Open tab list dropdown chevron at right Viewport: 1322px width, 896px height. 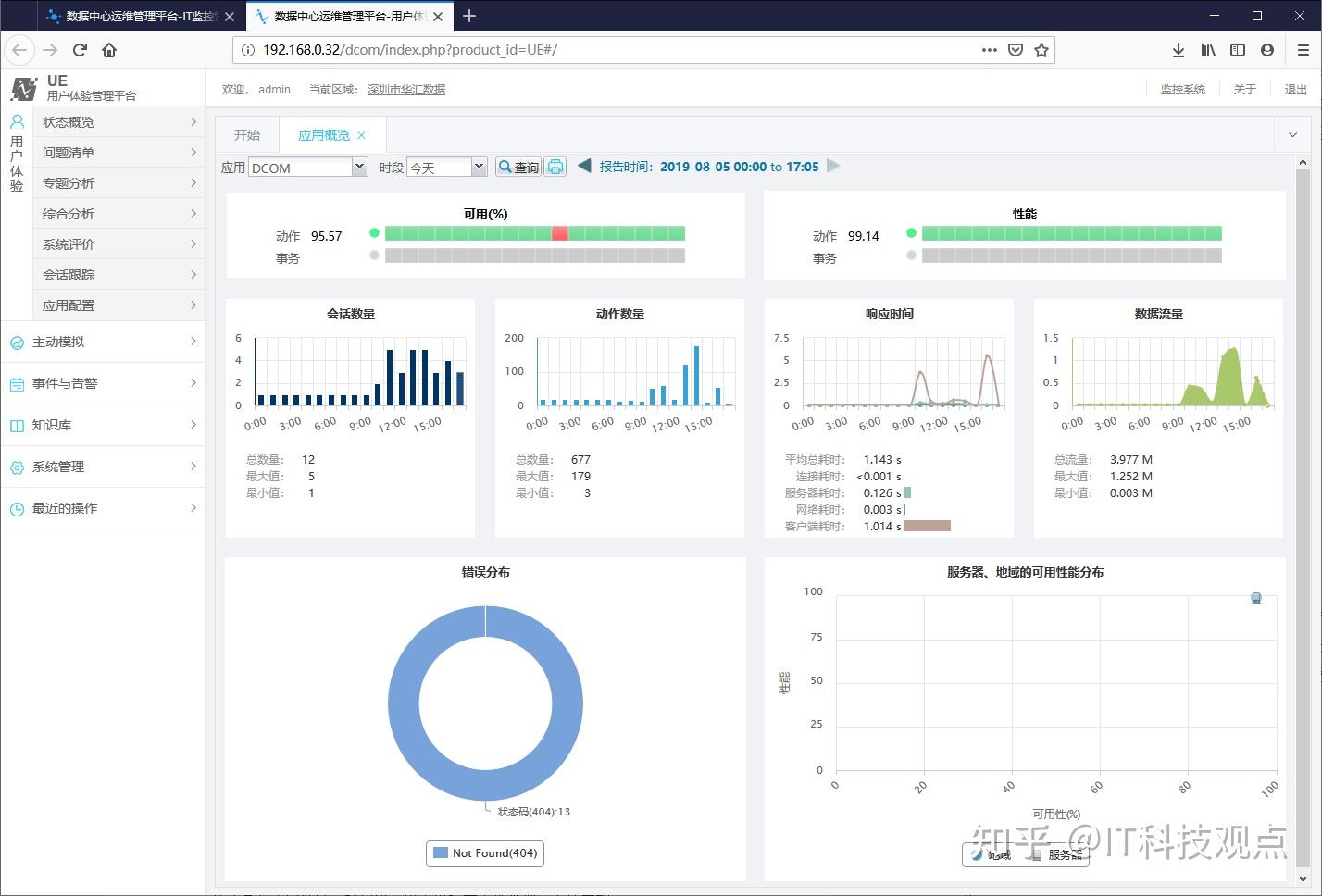(1293, 135)
